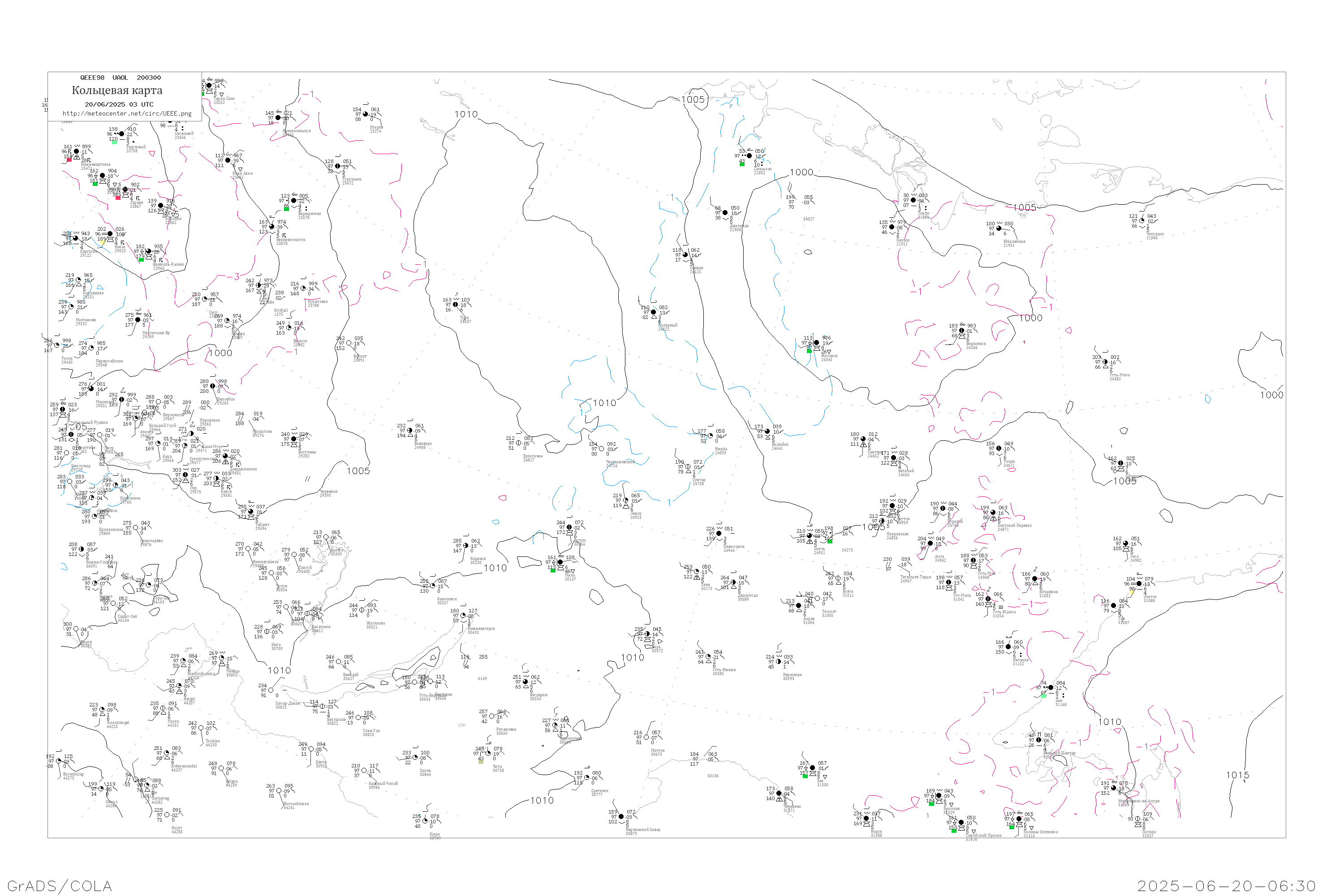Click the Тура station circle symbol
Image resolution: width=1344 pixels, height=896 pixels.
tap(456, 305)
